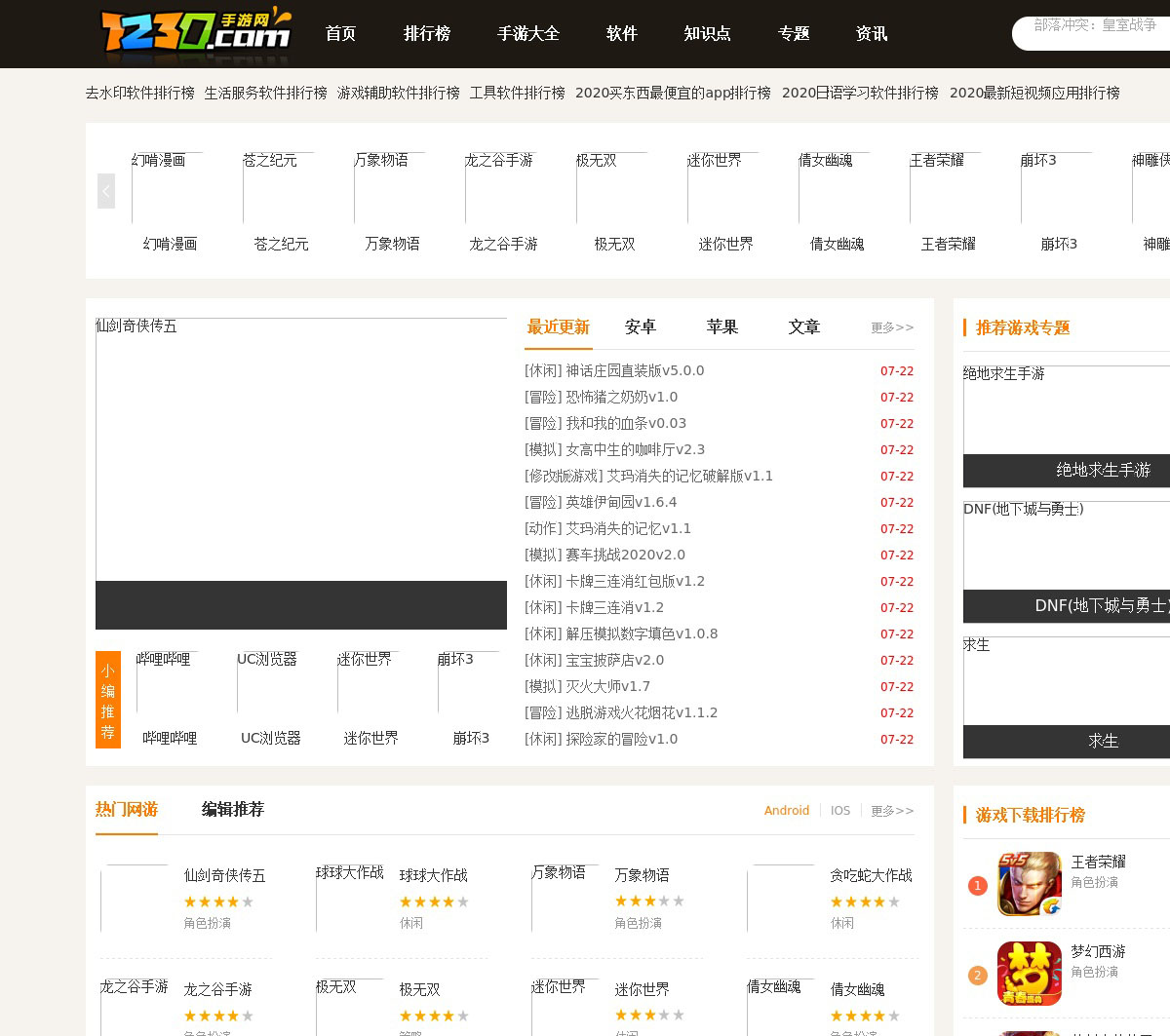Open the 梦幻西游 game icon in download ranking
1170x1036 pixels.
[1029, 974]
